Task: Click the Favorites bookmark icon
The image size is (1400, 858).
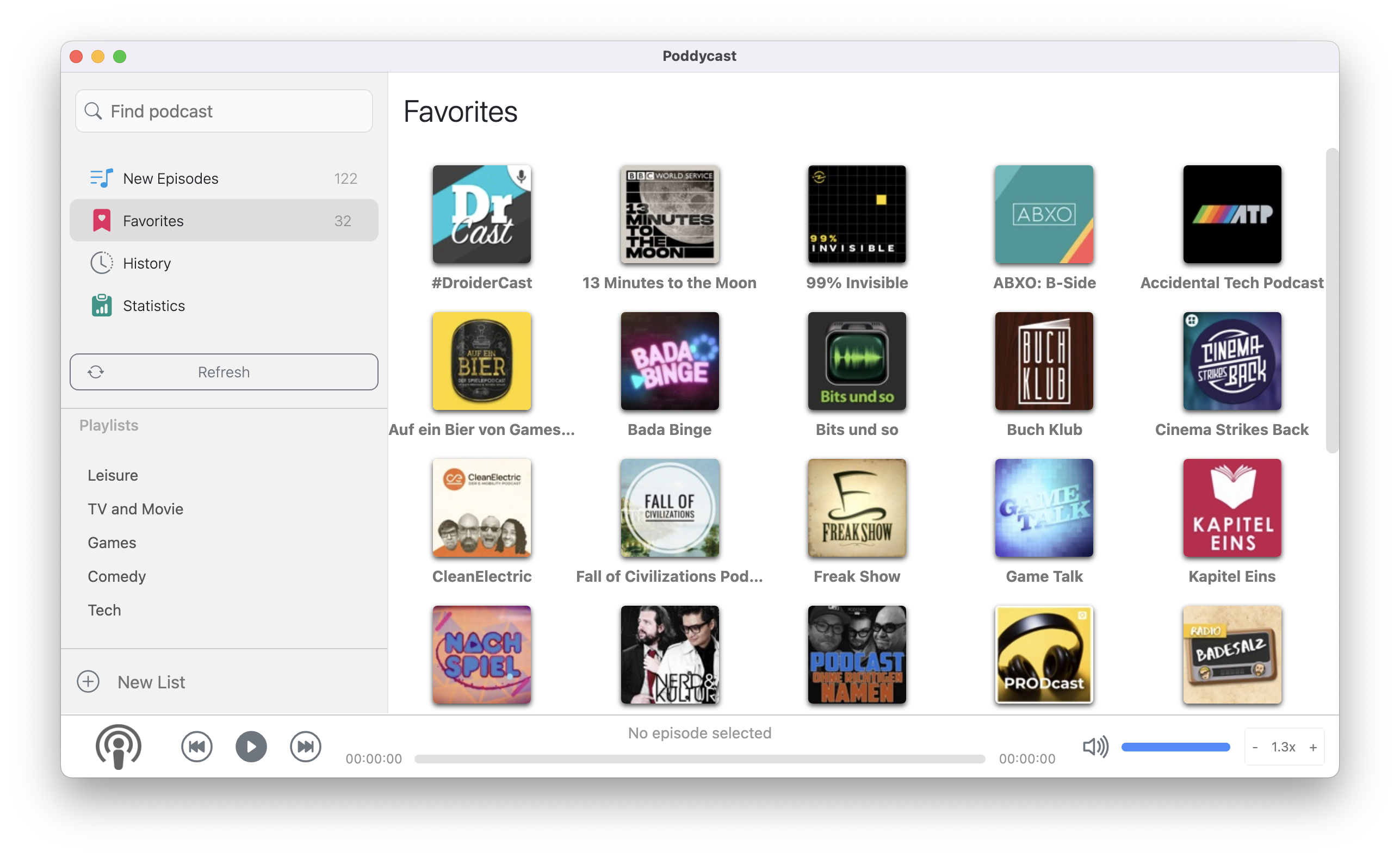Action: click(x=102, y=220)
